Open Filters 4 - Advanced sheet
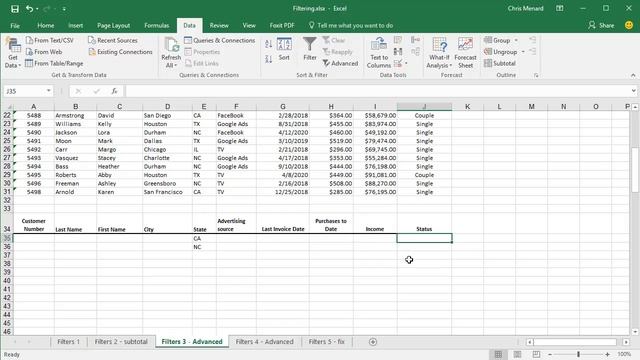 pyautogui.click(x=264, y=342)
